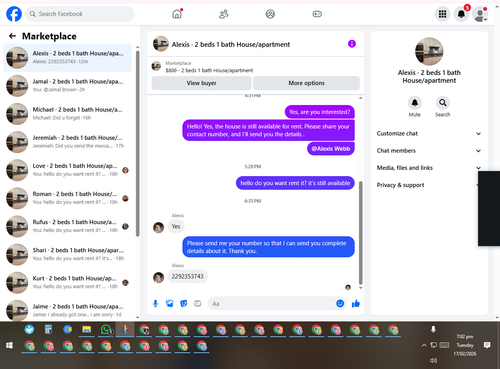Click the chat header listing thumbnail
Screen dimensions: 500x369
pyautogui.click(x=161, y=44)
